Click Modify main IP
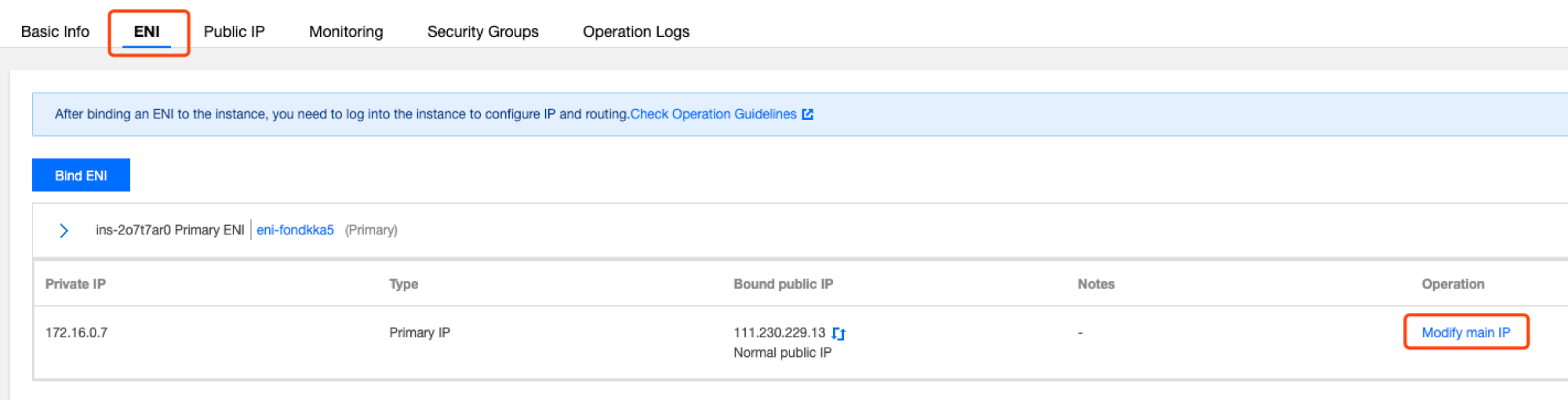Screen dimensions: 1568x400 [1466, 333]
